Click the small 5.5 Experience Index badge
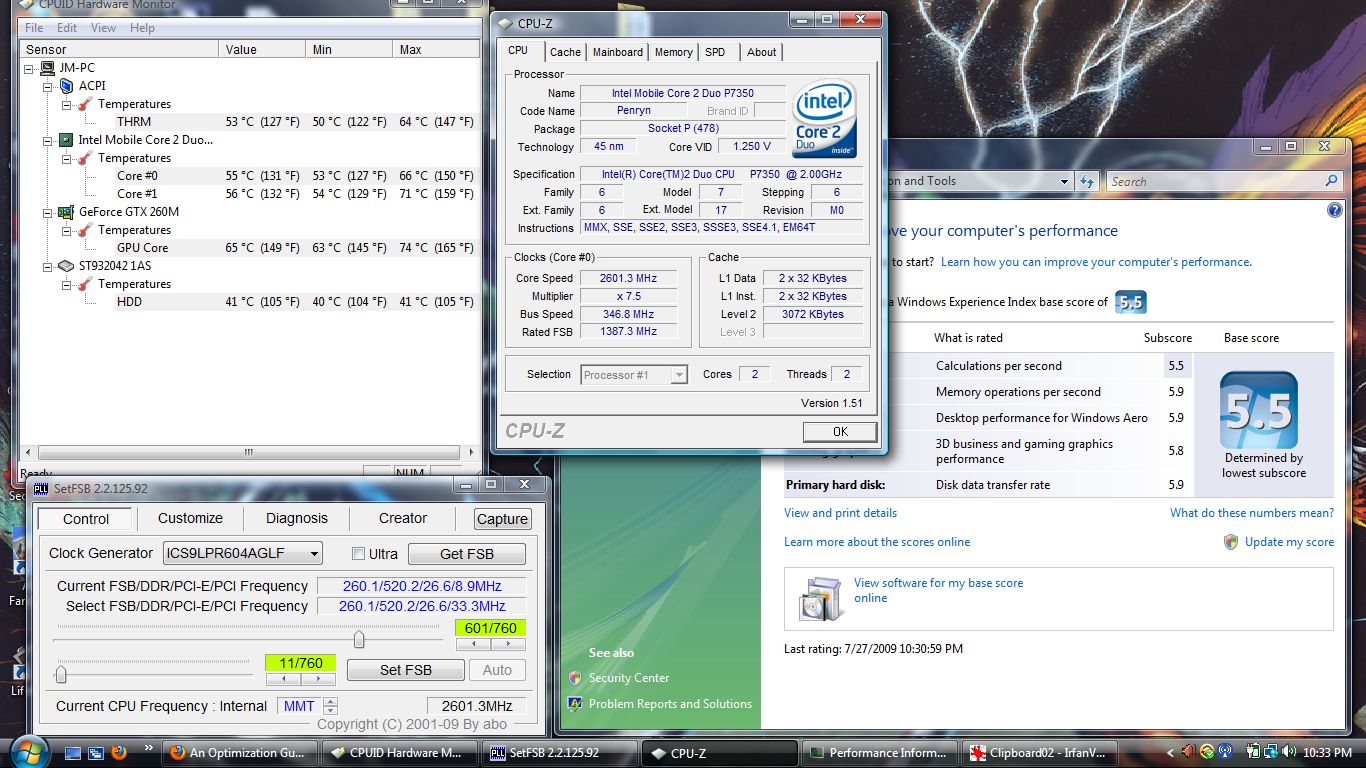Image resolution: width=1366 pixels, height=768 pixels. point(1130,302)
